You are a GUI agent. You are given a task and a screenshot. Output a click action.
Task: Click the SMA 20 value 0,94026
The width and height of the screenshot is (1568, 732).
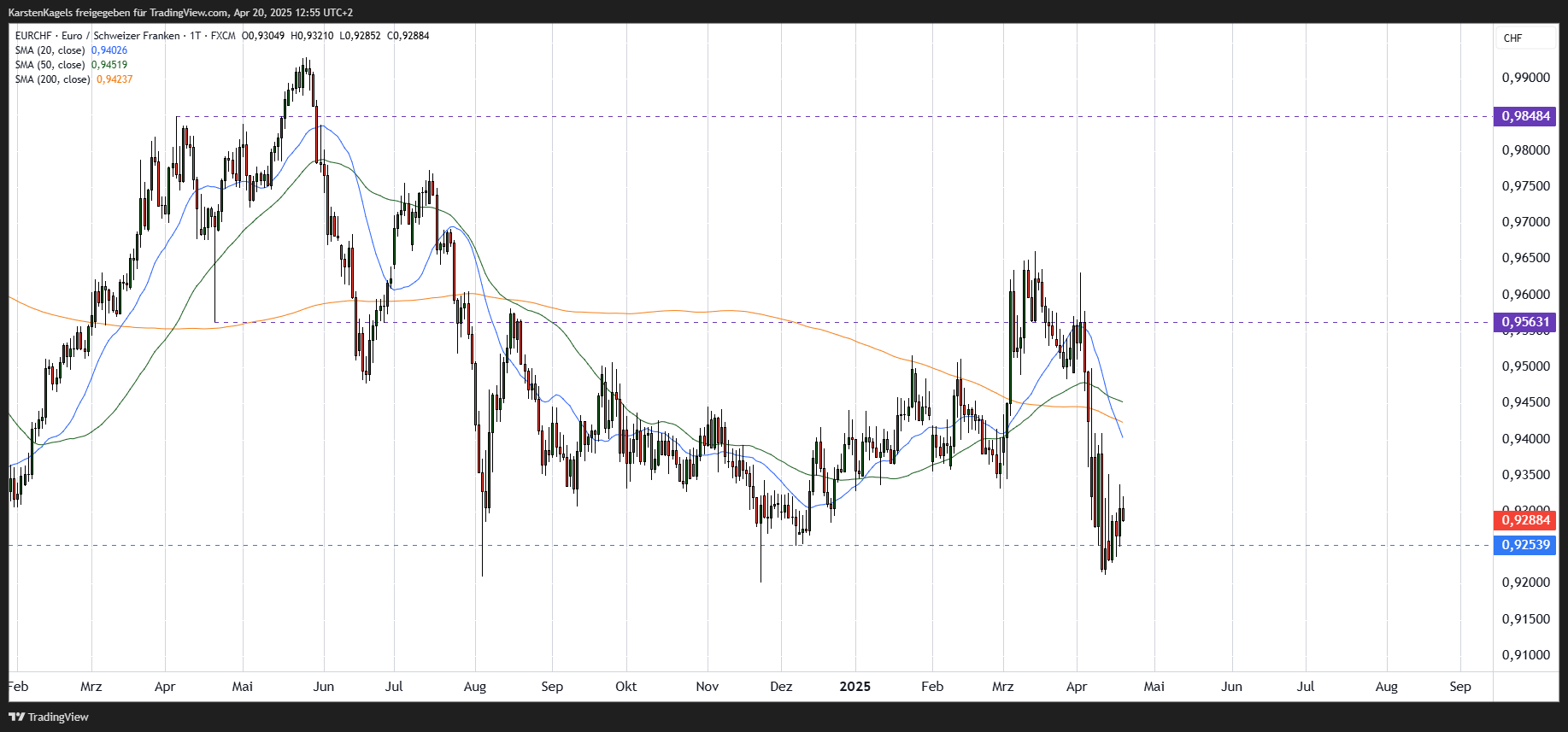[x=109, y=50]
